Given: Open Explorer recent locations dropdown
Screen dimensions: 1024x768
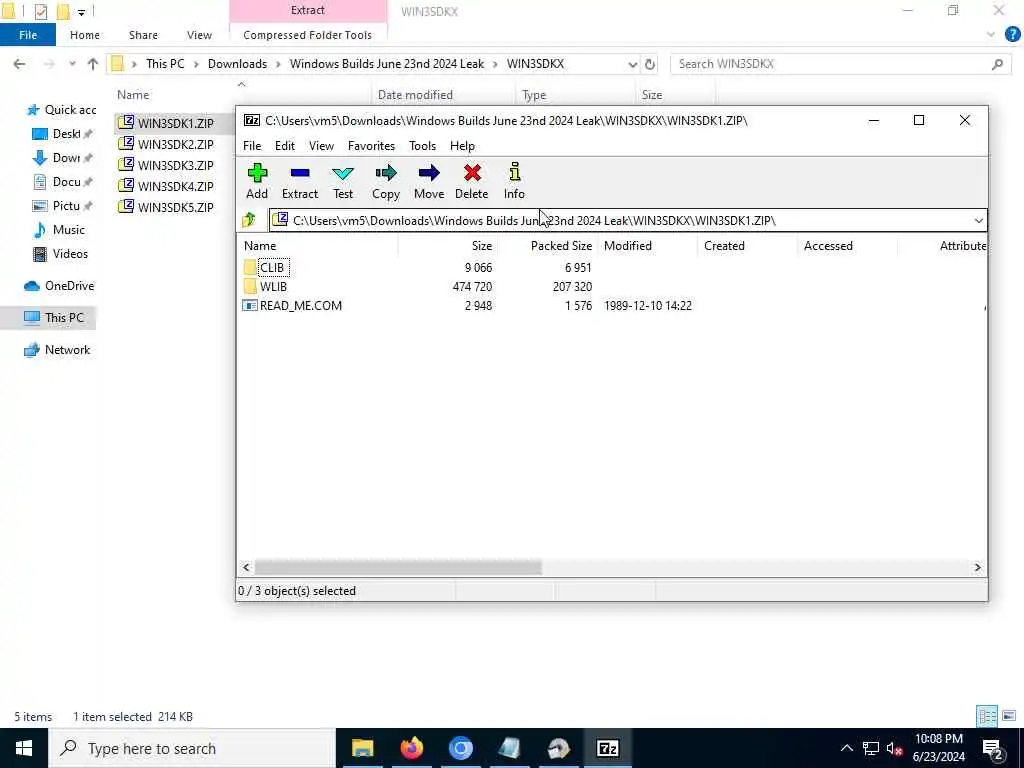Looking at the screenshot, I should coord(72,63).
